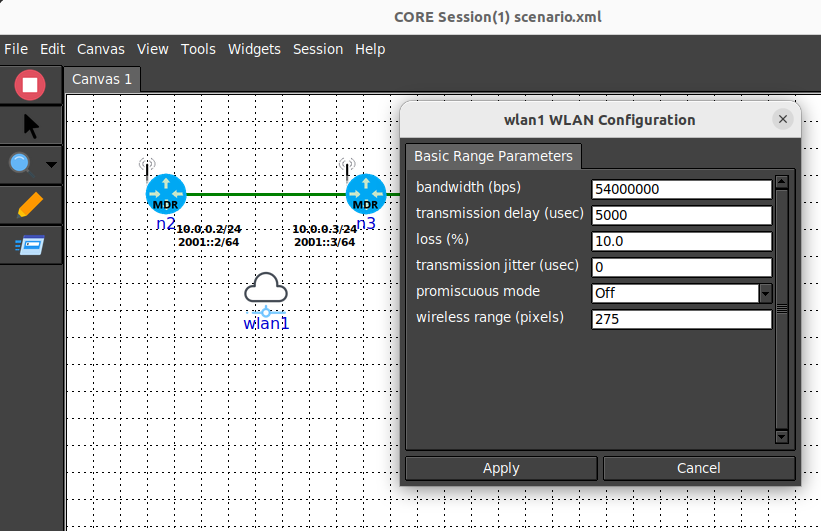The height and width of the screenshot is (531, 821).
Task: Stop the running session with the red stop button
Action: 30,85
